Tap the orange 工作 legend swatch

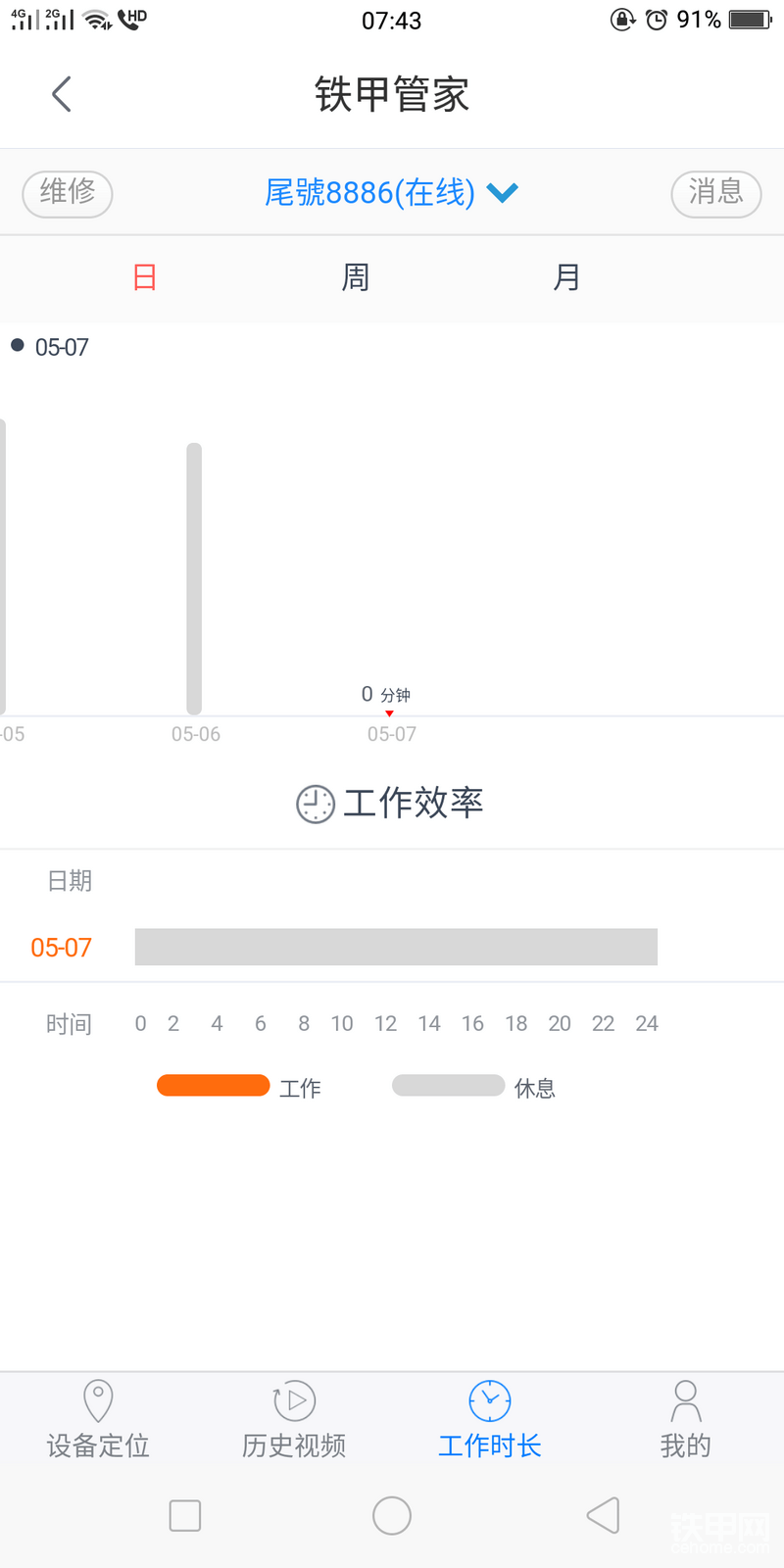[213, 1085]
